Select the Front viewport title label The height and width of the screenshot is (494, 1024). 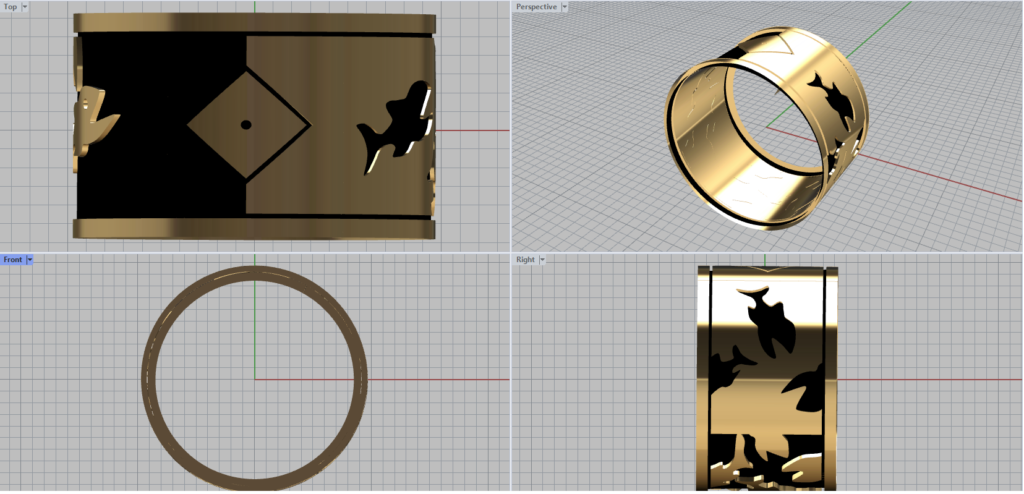[13, 260]
